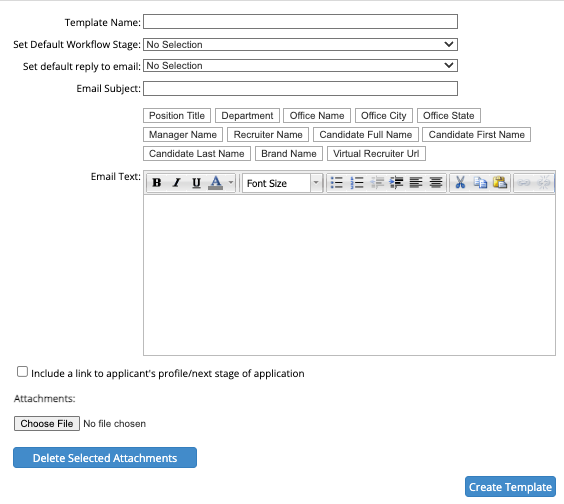The height and width of the screenshot is (504, 564).
Task: Click Choose File for attachments
Action: [47, 423]
